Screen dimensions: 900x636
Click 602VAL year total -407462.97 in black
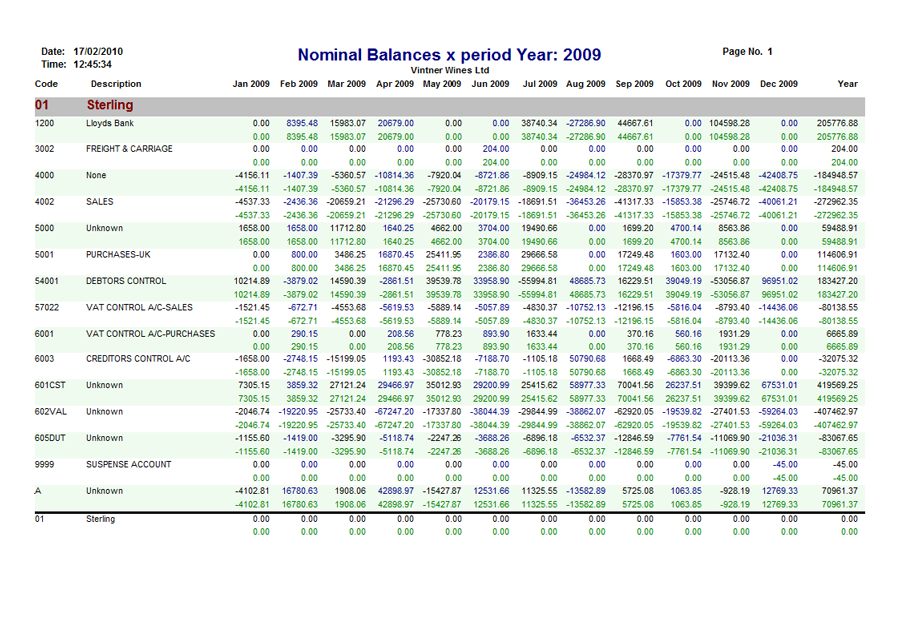[836, 412]
